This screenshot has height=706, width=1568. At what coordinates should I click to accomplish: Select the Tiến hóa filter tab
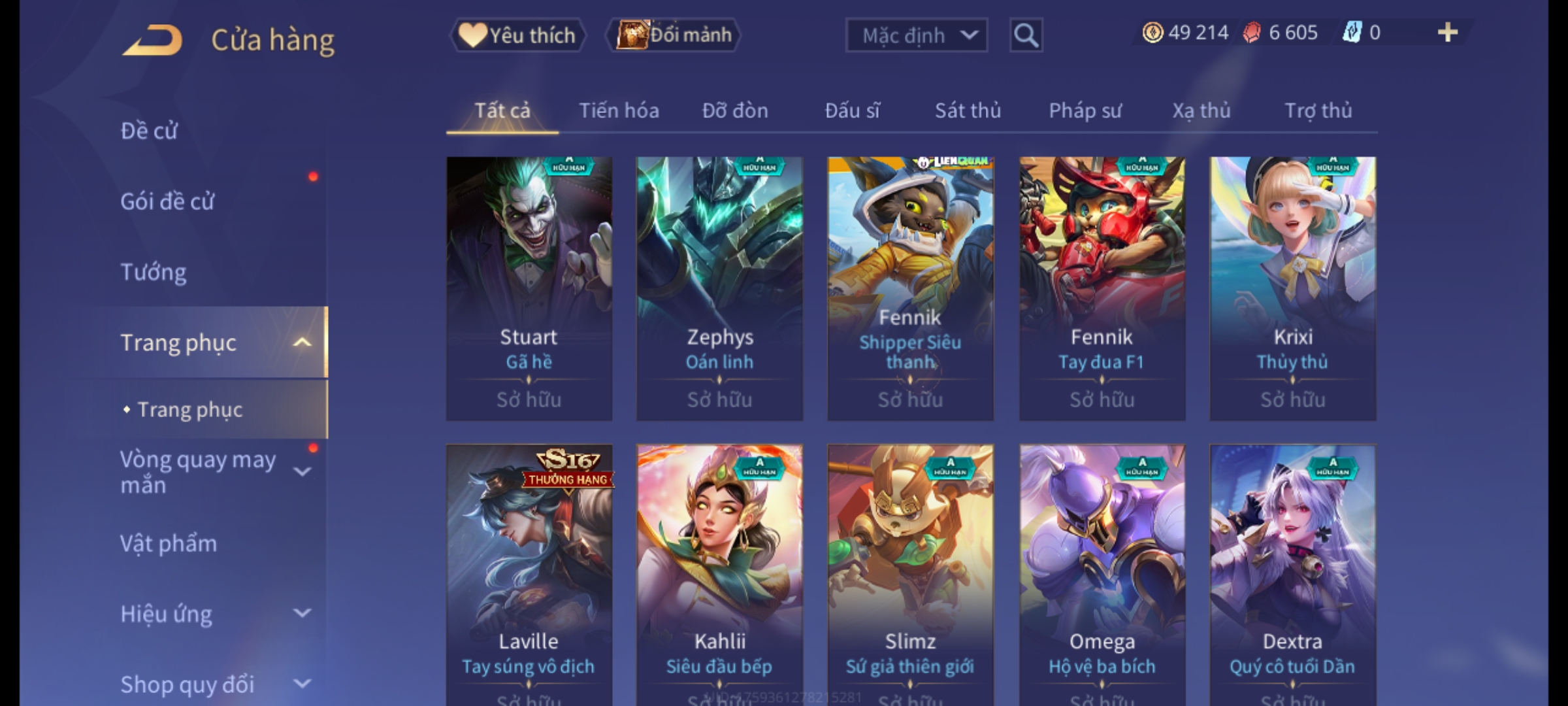click(x=619, y=110)
